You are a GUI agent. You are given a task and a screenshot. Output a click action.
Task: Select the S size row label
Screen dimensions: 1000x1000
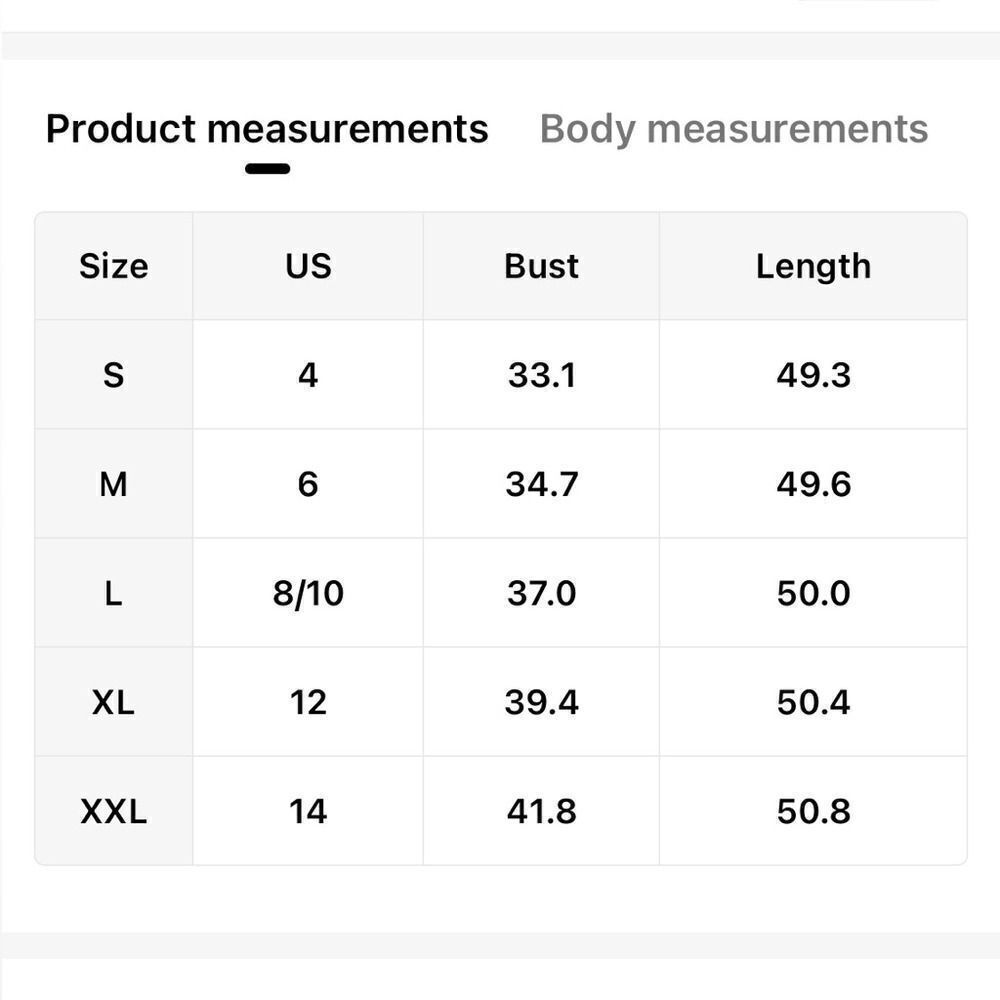tap(114, 375)
